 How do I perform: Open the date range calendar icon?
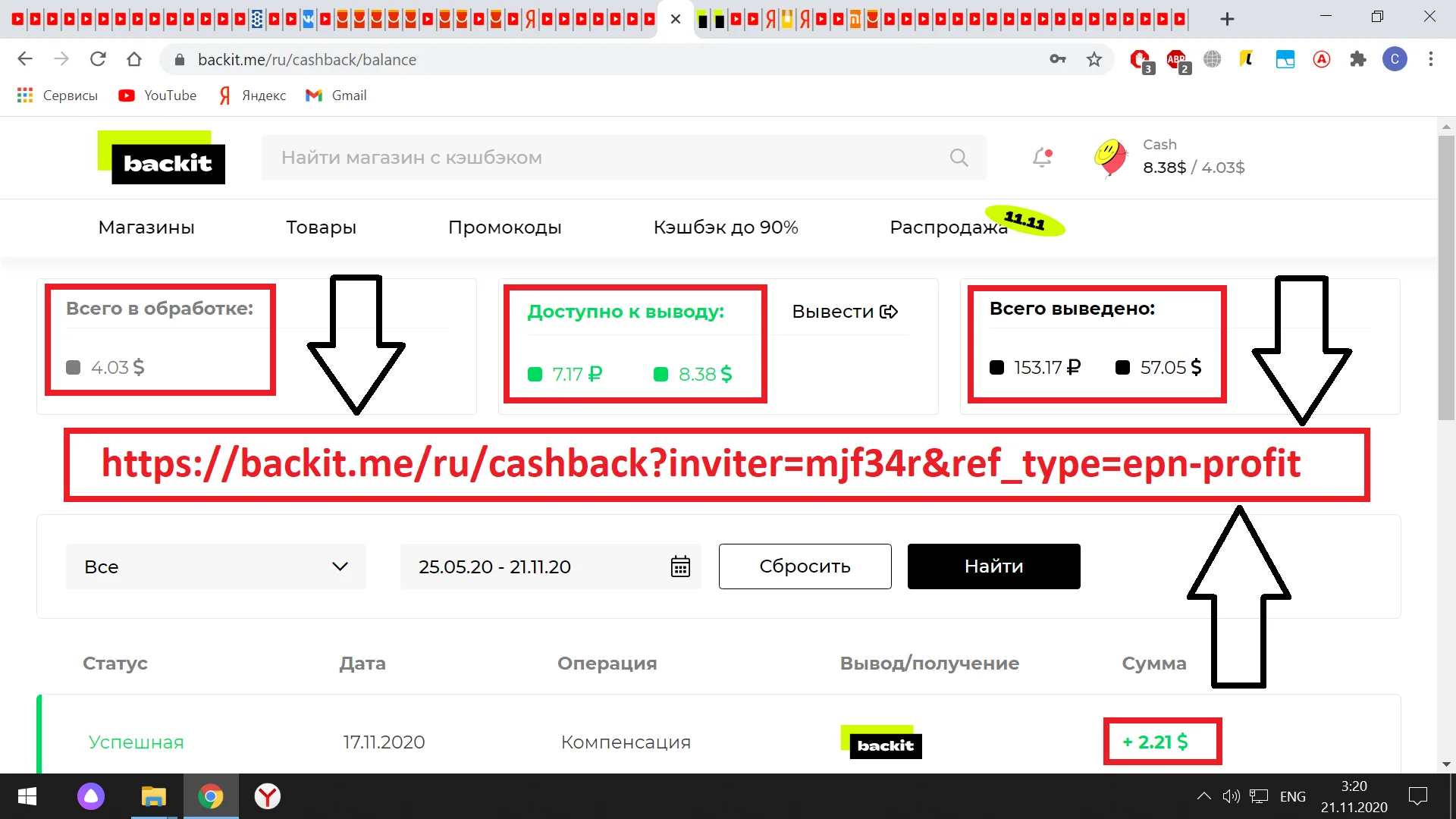[x=680, y=566]
